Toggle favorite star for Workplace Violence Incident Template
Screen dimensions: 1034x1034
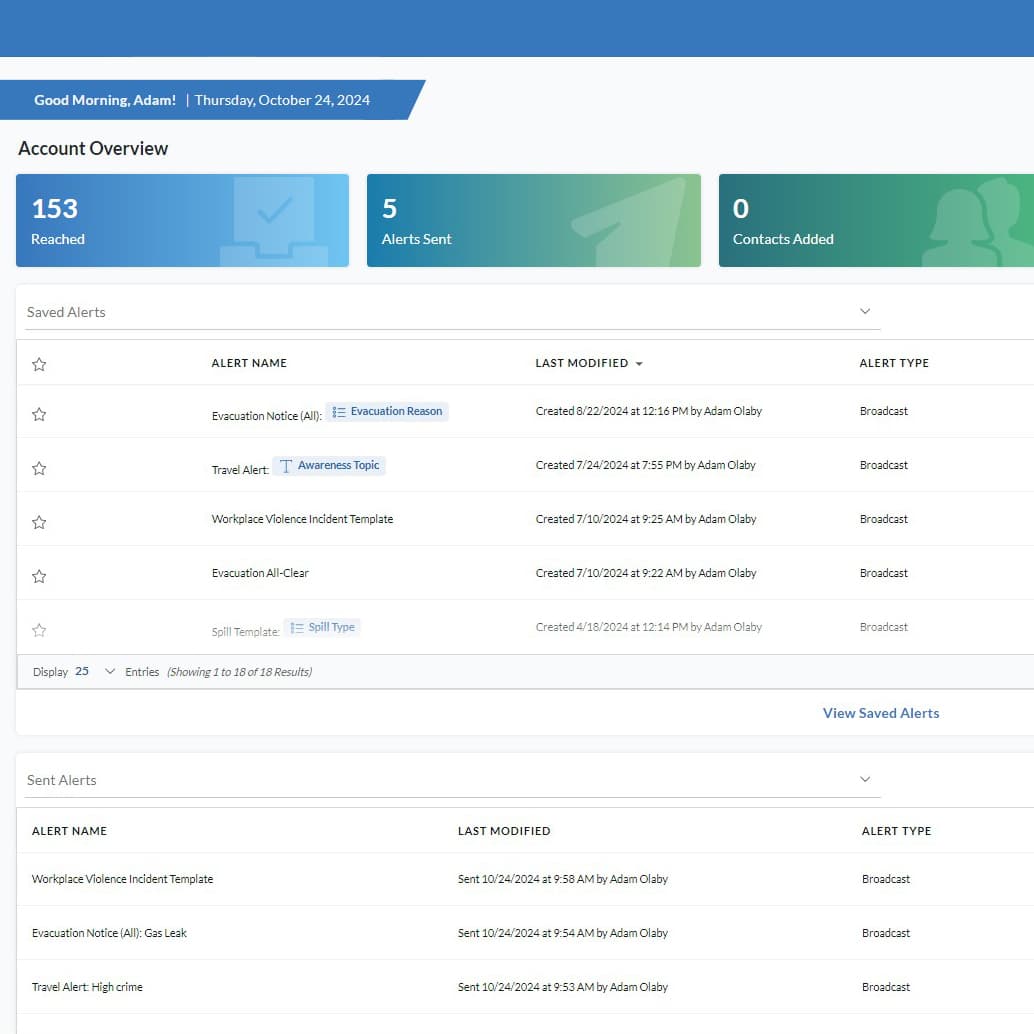pyautogui.click(x=39, y=522)
